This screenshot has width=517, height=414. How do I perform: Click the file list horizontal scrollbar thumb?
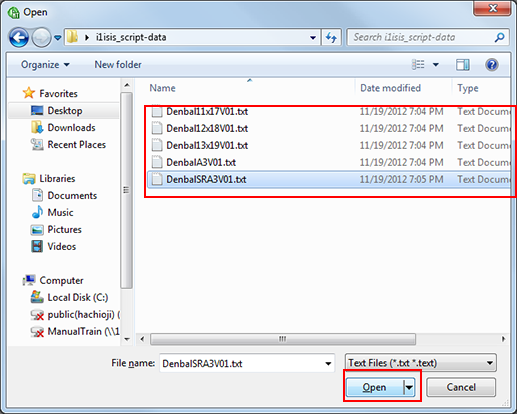point(283,339)
